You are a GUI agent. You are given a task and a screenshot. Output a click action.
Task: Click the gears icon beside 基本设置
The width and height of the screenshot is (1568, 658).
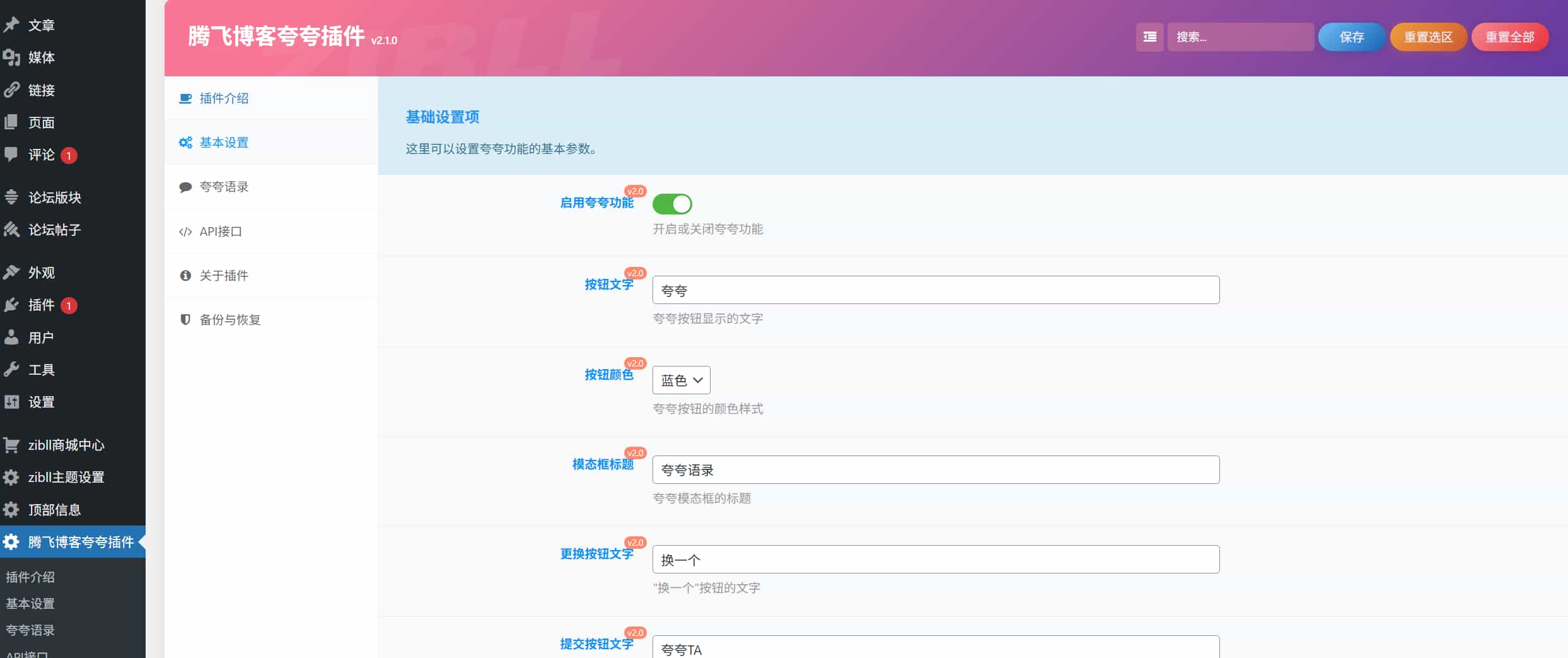pos(185,143)
